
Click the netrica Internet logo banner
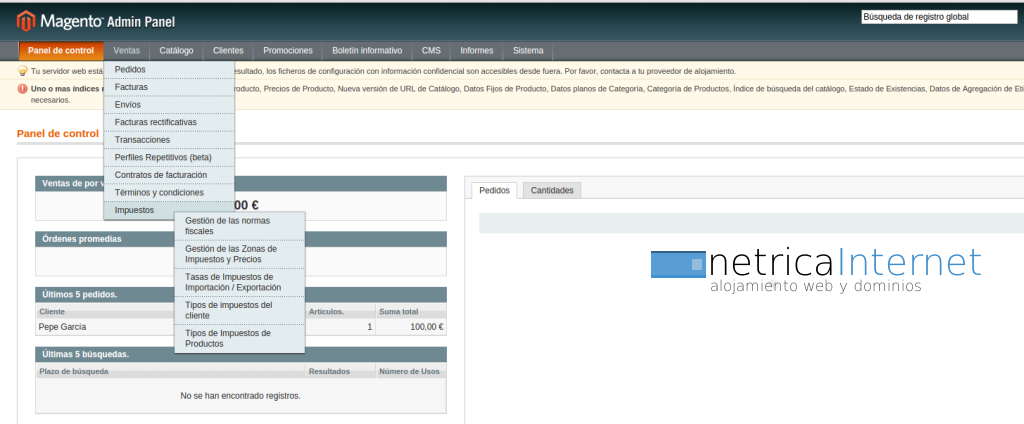pyautogui.click(x=816, y=269)
